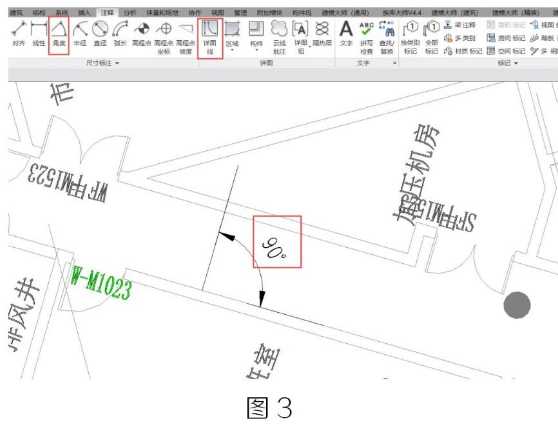Select the Detail Line (详图线) tool
The width and height of the screenshot is (558, 429).
tap(210, 37)
